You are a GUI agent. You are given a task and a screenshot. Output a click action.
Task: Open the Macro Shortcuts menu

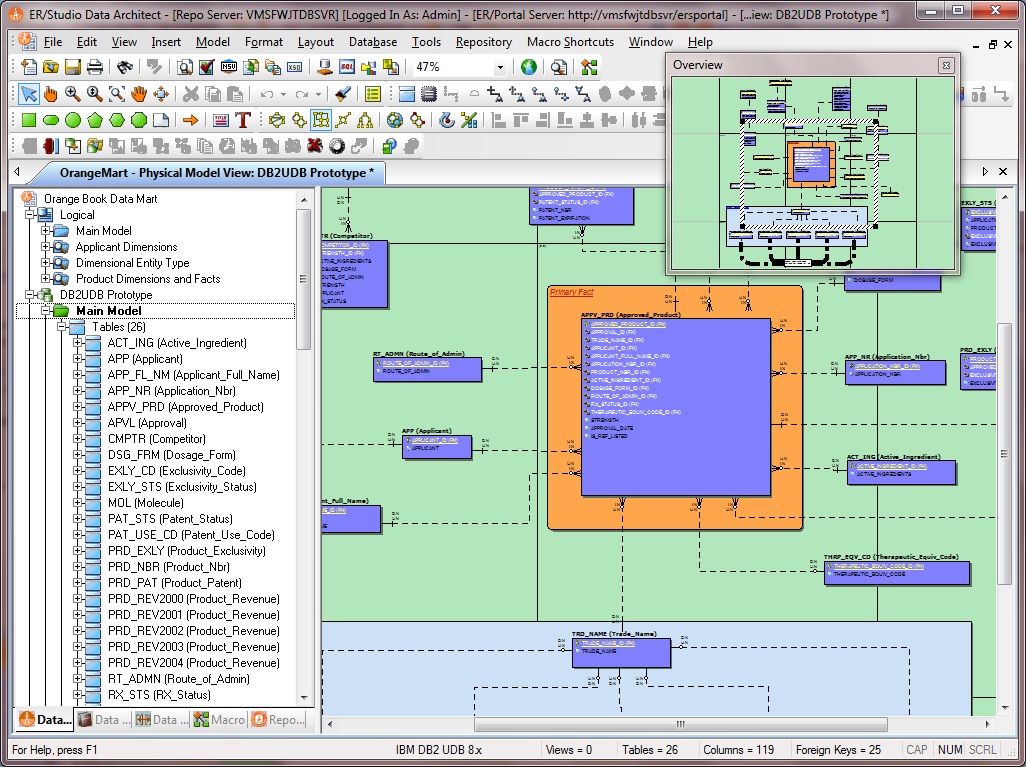(x=570, y=42)
